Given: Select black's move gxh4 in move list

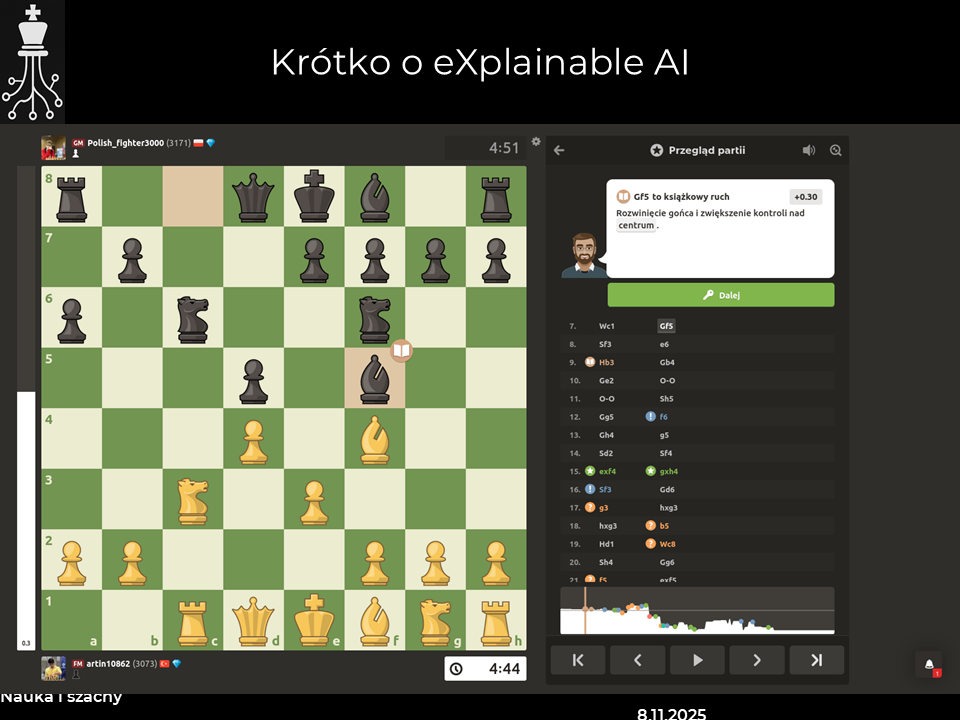Looking at the screenshot, I should (x=668, y=471).
